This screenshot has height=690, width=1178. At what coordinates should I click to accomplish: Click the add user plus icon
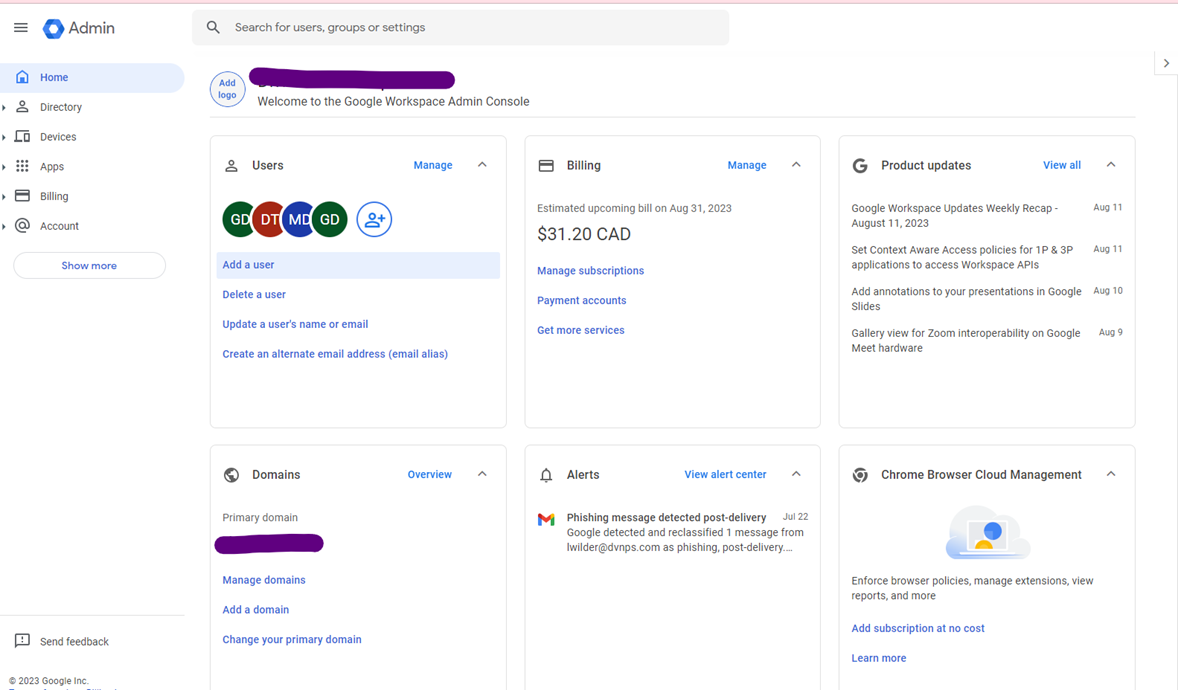coord(374,220)
